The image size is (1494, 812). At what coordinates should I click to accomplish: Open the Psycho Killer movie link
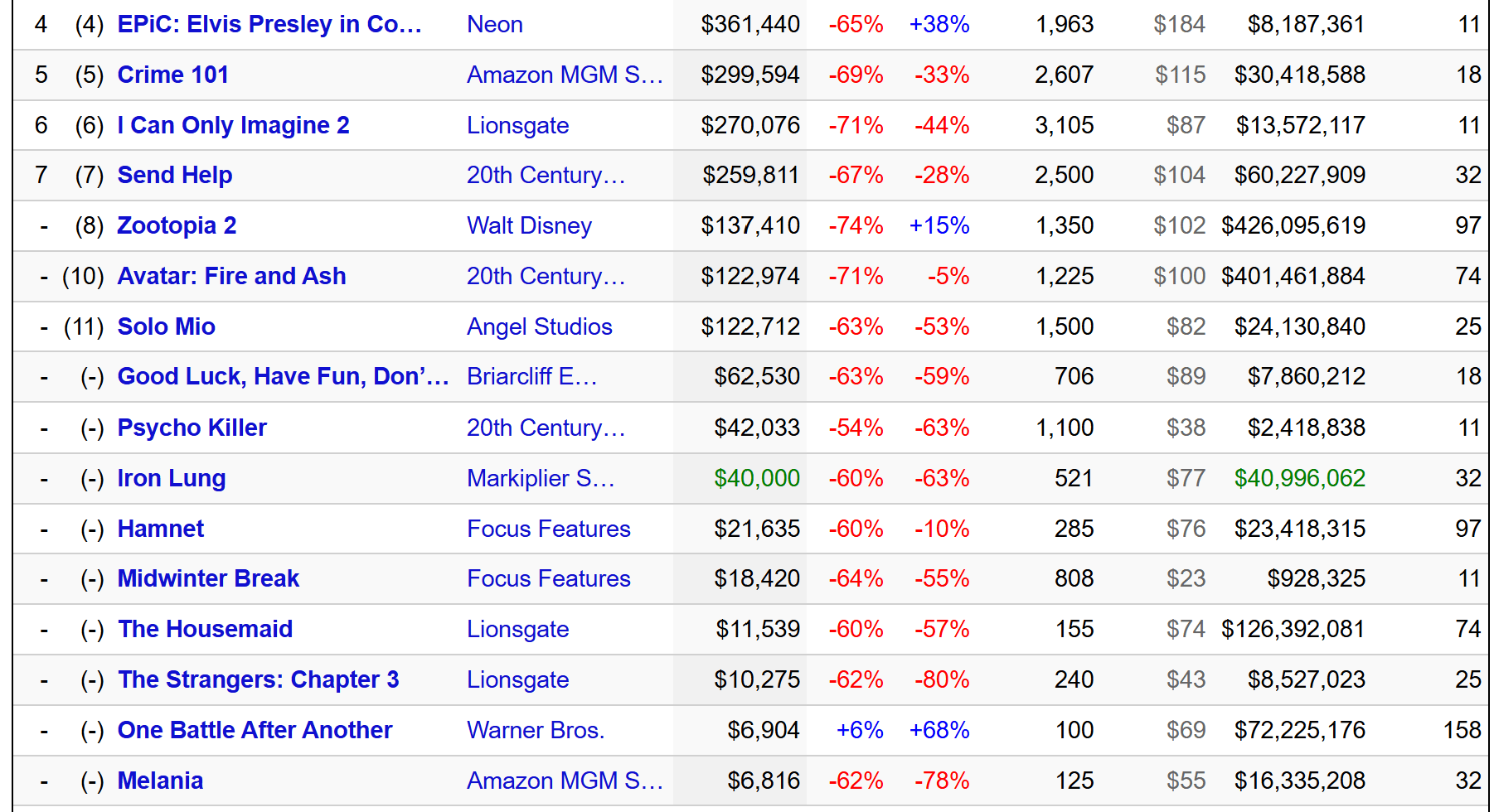tap(192, 428)
